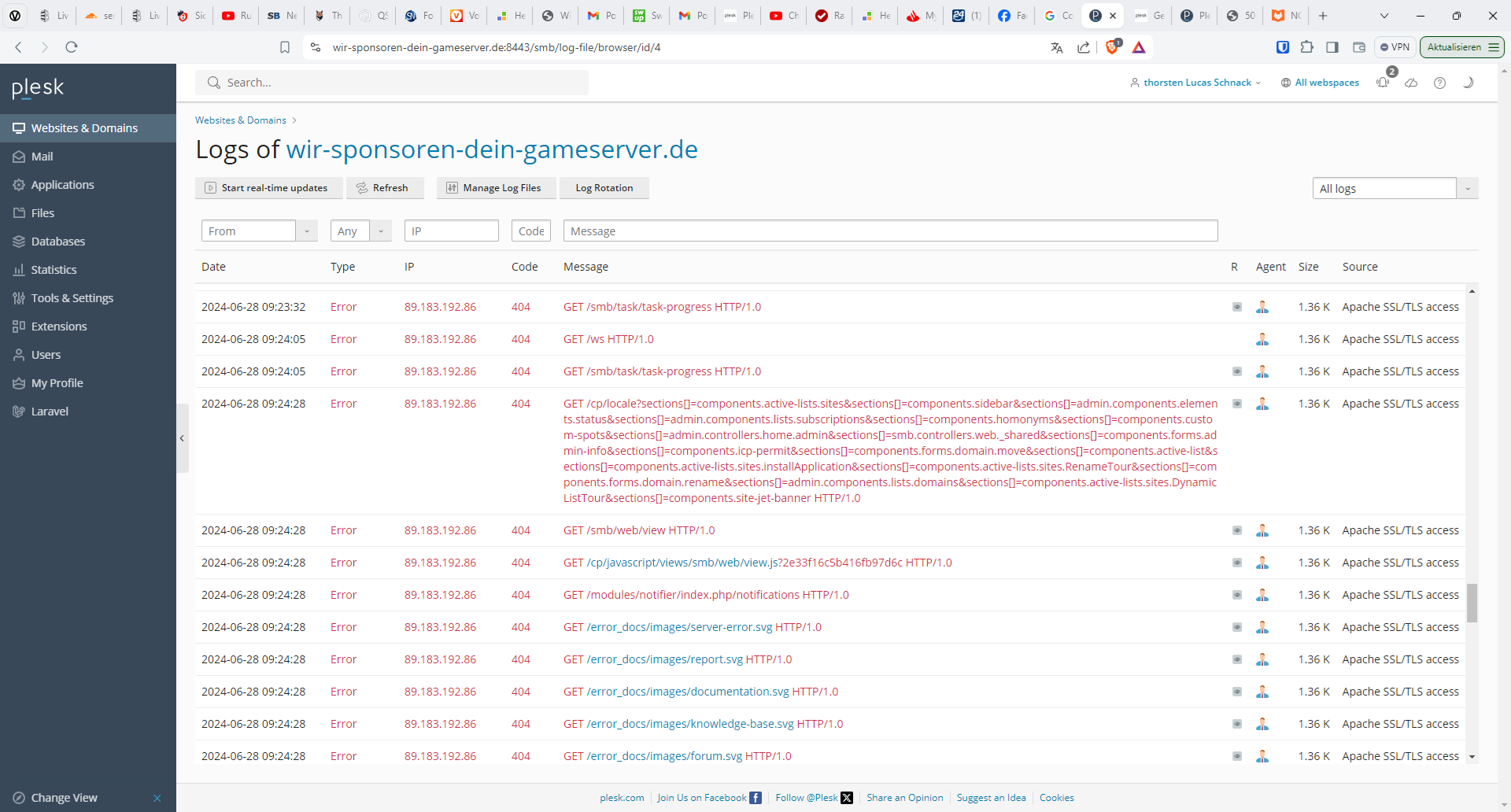Click the Log Rotation button
1511x812 pixels.
[x=604, y=188]
